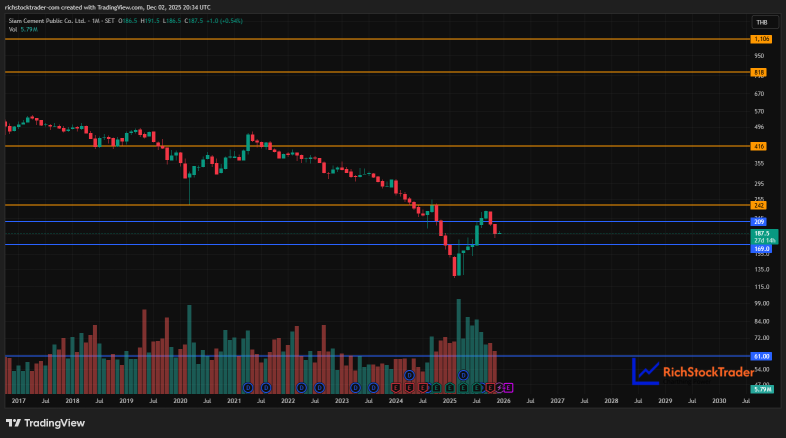This screenshot has width=786, height=438.
Task: Select the blue 61.00 price level label
Action: coord(761,356)
